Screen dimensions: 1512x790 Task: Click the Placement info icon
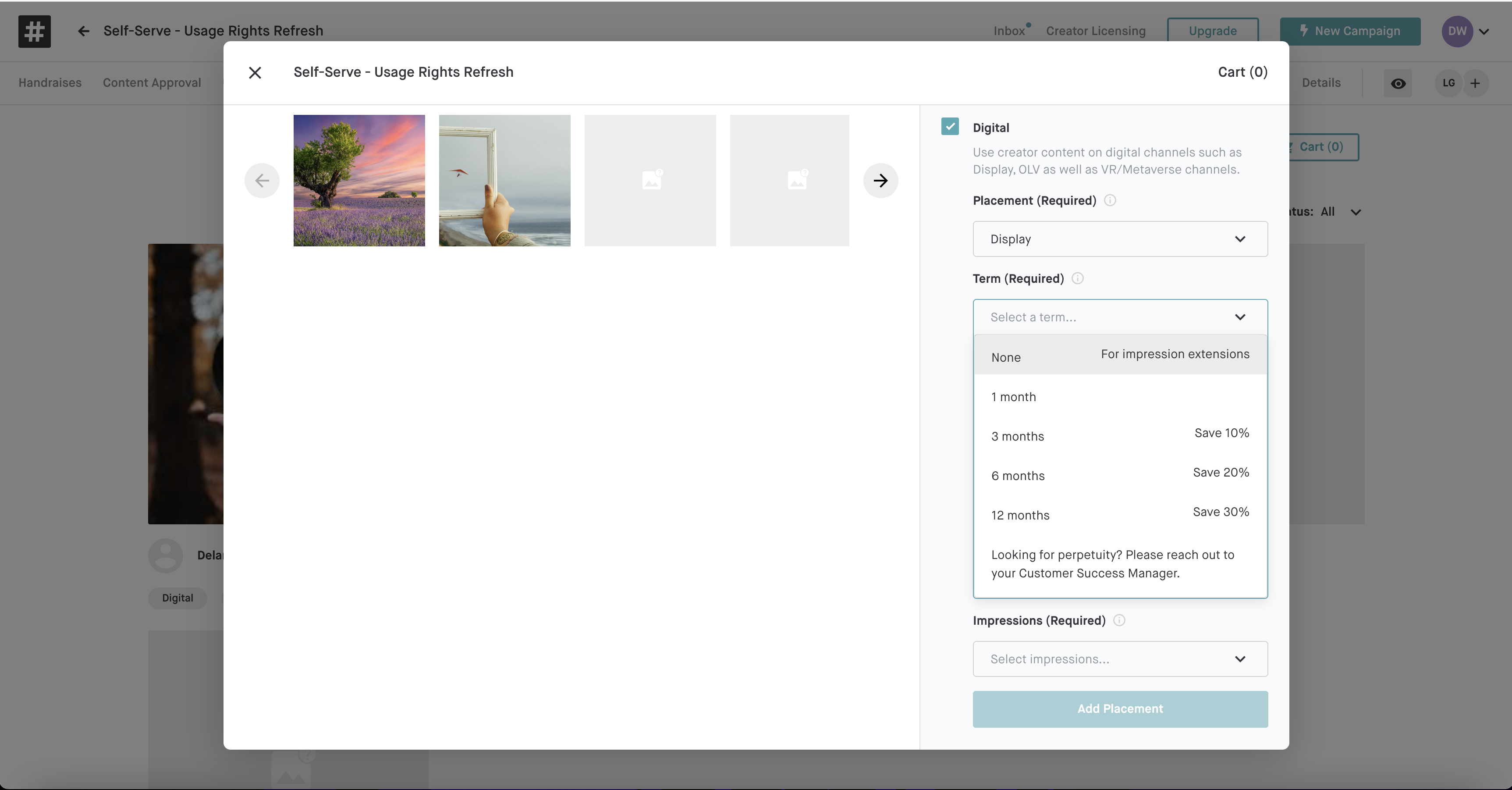1110,200
